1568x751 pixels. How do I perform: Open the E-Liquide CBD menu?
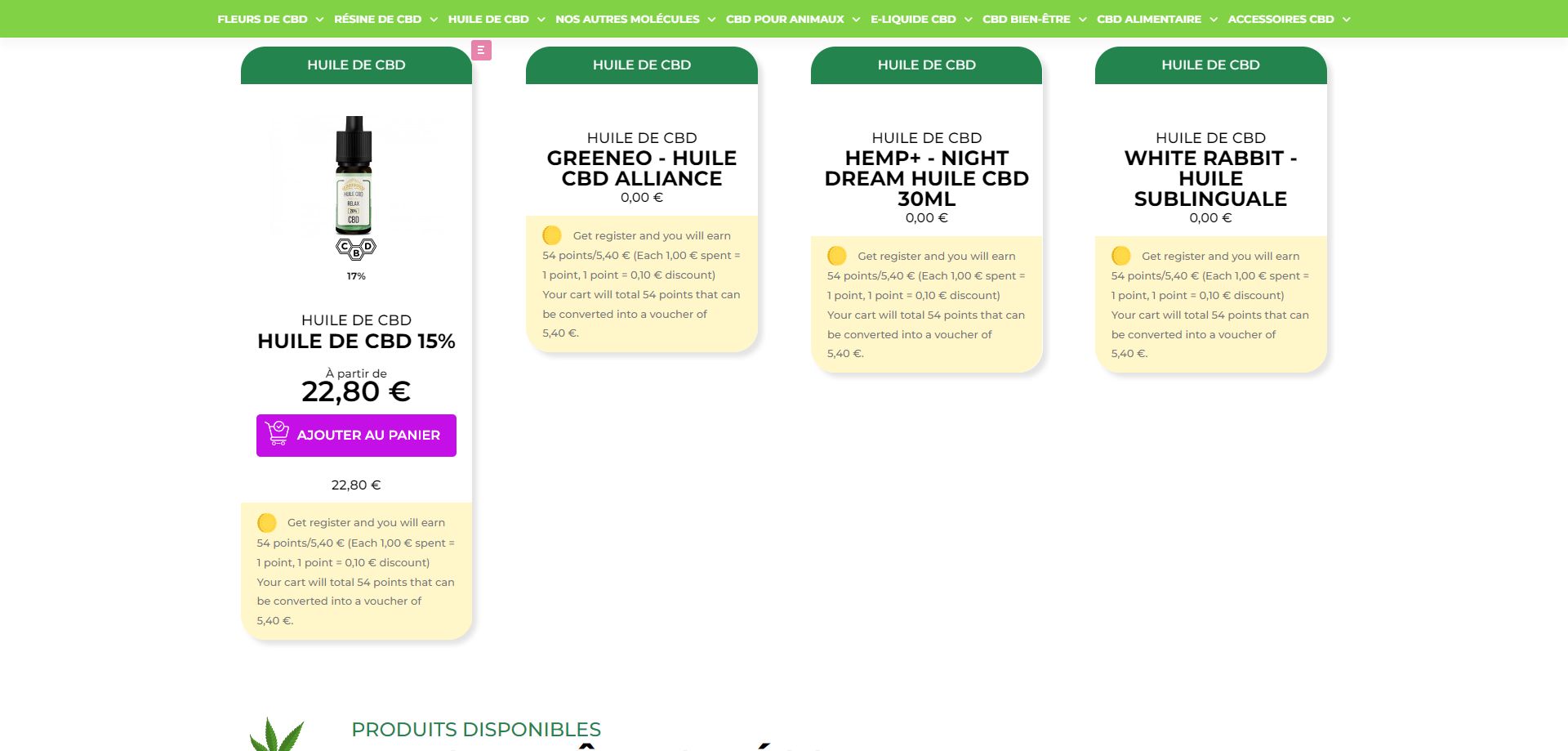coord(913,20)
